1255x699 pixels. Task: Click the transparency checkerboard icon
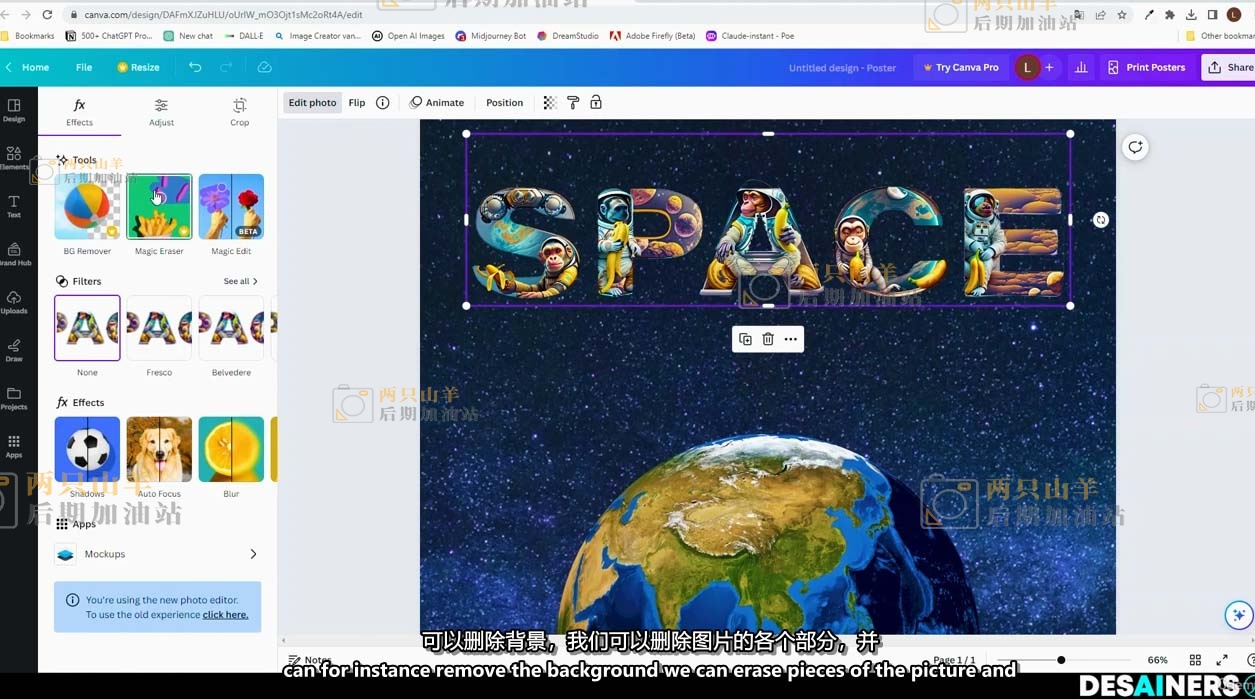tap(550, 103)
